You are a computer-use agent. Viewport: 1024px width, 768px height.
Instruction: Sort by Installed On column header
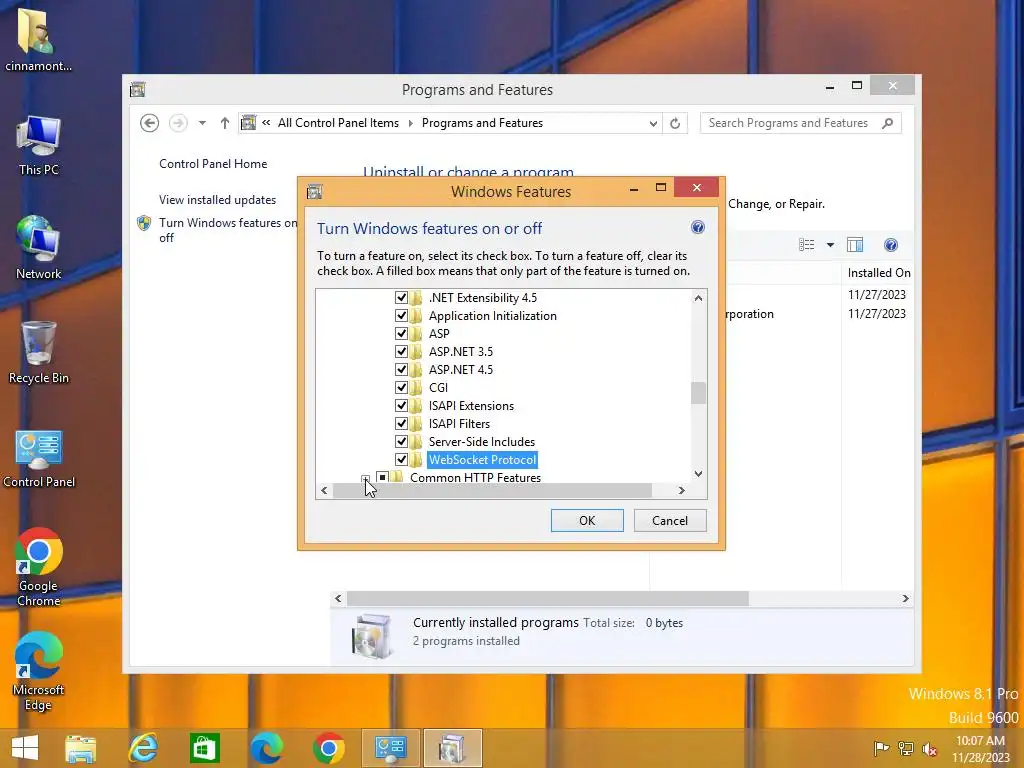coord(878,273)
